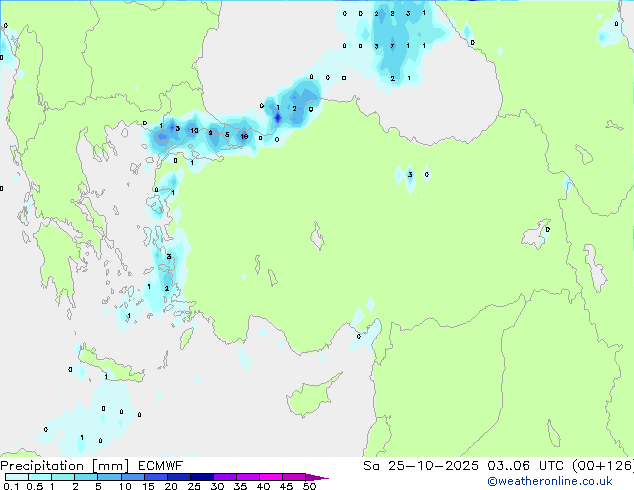Click the "(00+126)" forecast offset text
634x490 pixels.
coord(603,466)
